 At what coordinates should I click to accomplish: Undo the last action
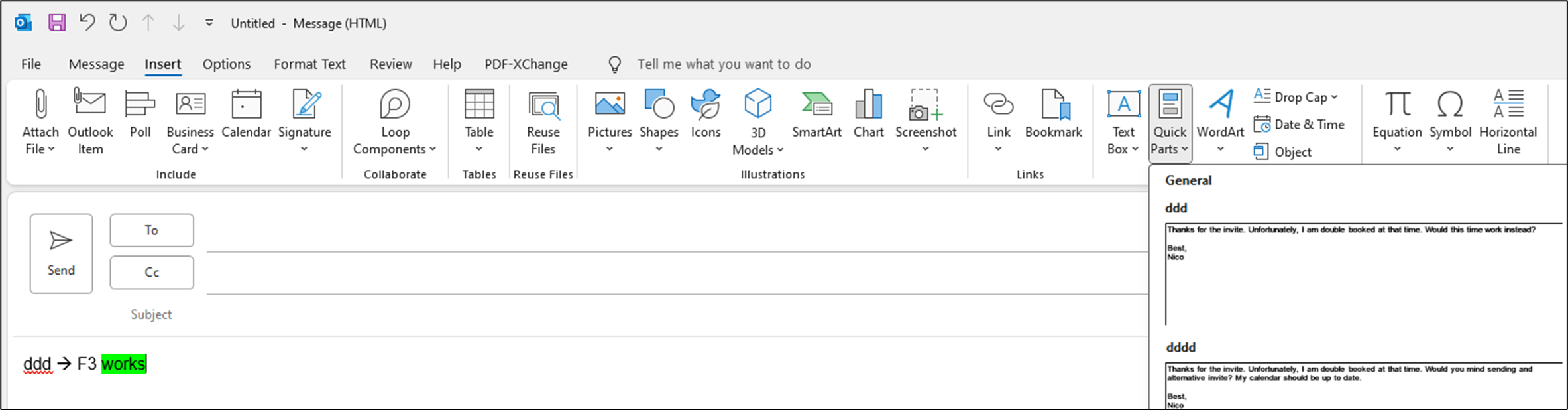pyautogui.click(x=87, y=23)
